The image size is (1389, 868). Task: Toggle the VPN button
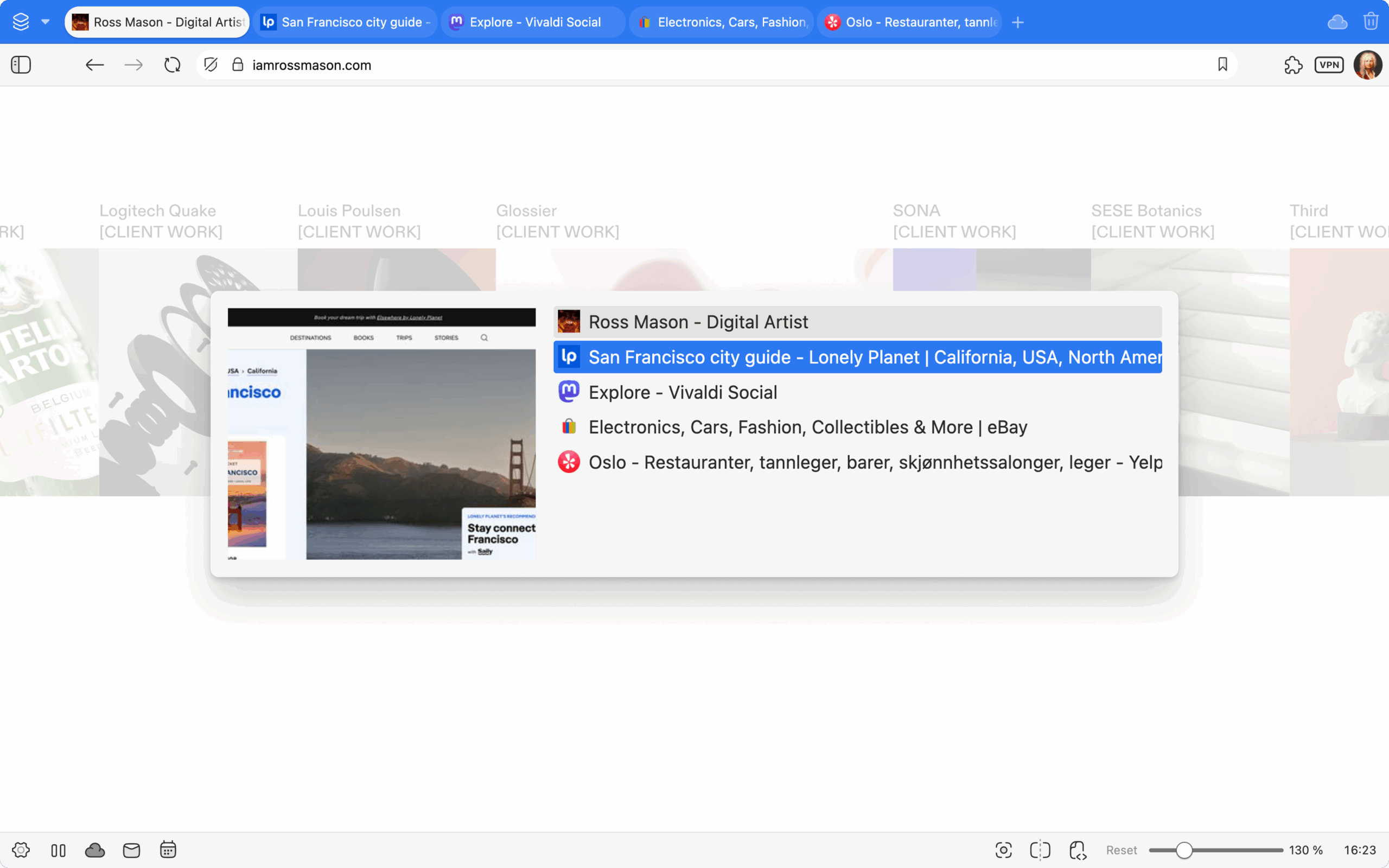click(1329, 65)
